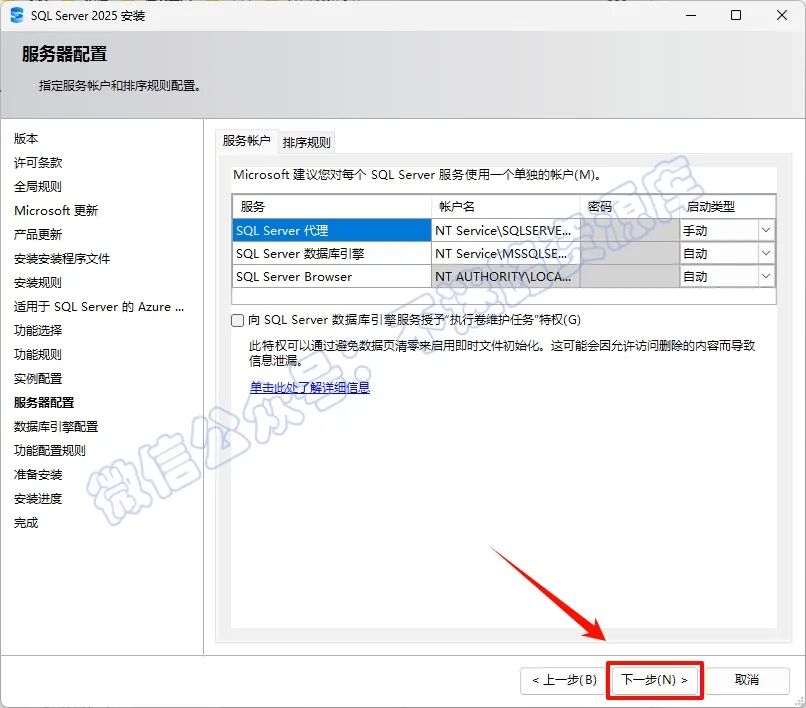Select 全局规则 step in the sidebar
The image size is (806, 708).
(x=38, y=186)
